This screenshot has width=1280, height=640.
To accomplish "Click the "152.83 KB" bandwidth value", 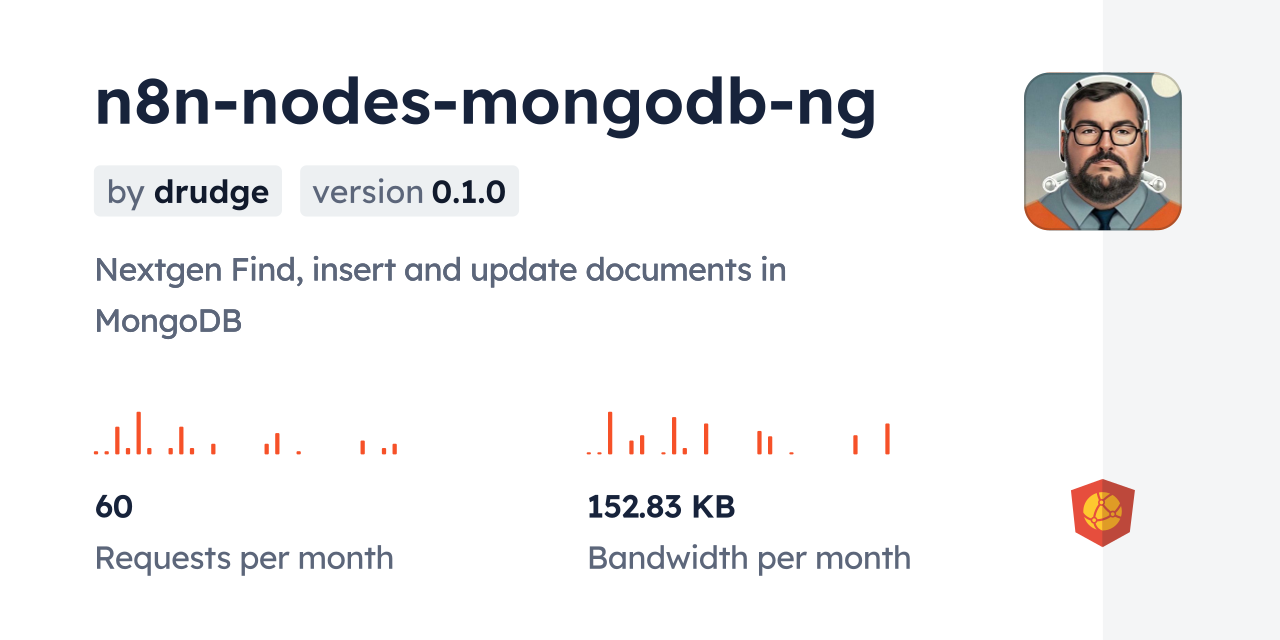I will (661, 507).
